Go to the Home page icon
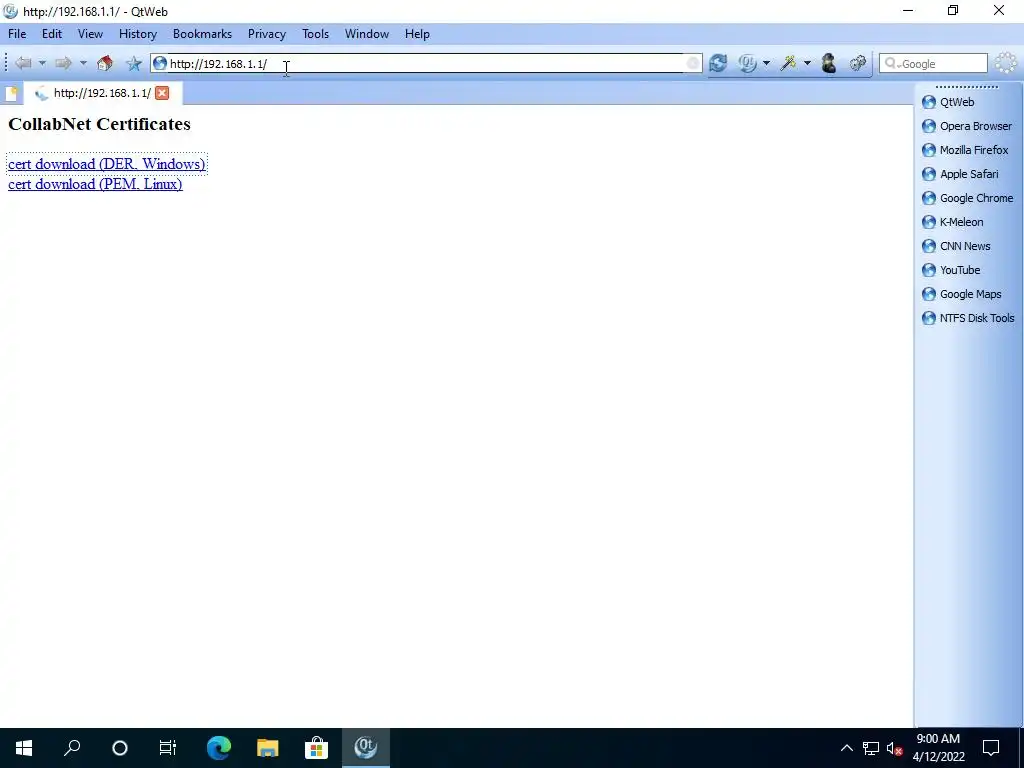The image size is (1024, 768). point(104,63)
